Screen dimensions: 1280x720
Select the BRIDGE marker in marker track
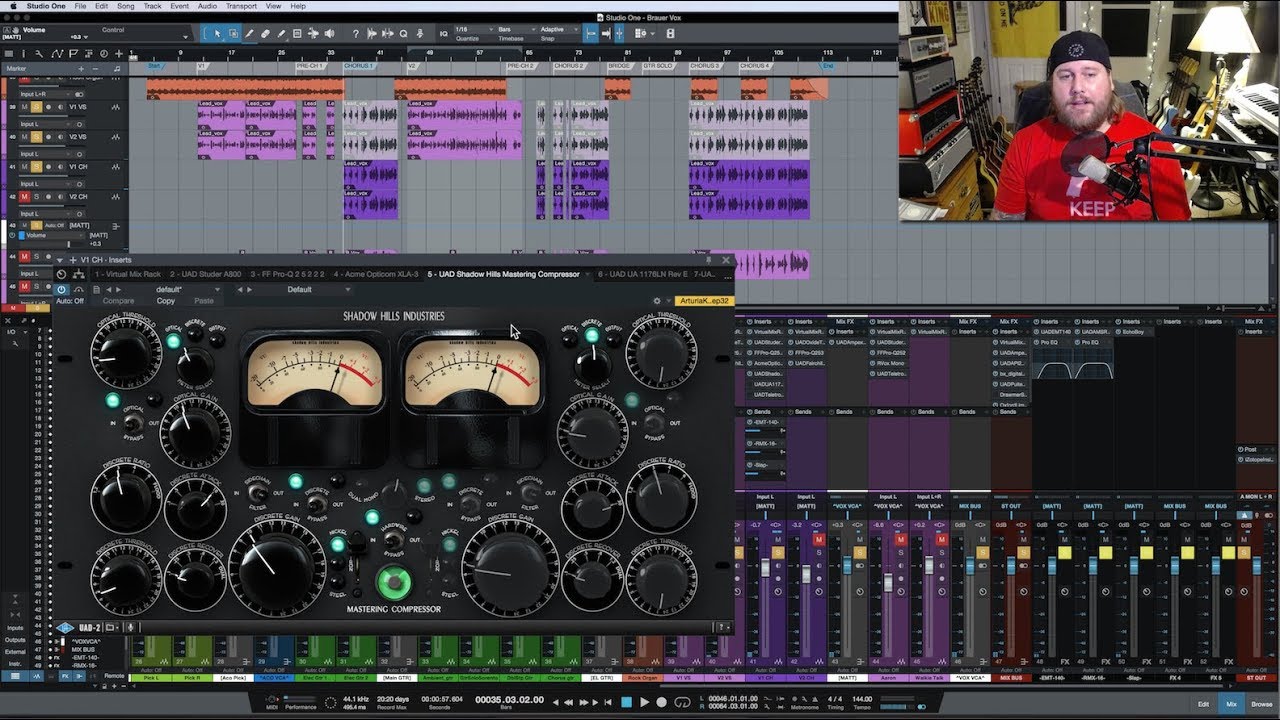[x=618, y=66]
